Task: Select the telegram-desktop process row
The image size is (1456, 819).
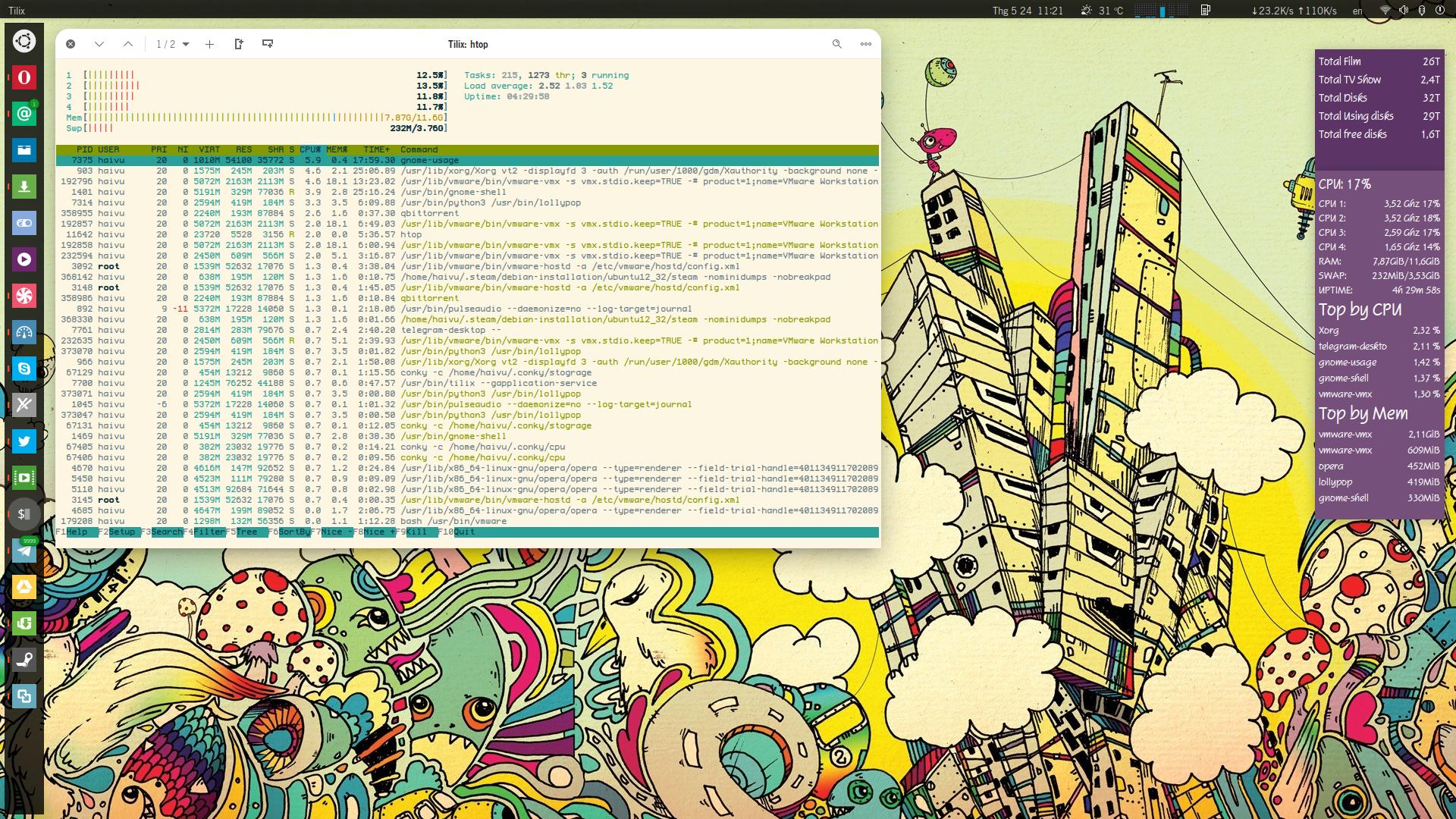Action: pos(467,331)
